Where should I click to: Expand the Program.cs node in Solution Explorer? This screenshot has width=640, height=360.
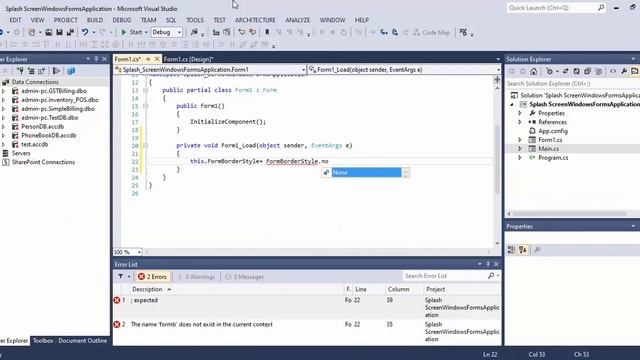pyautogui.click(x=520, y=158)
